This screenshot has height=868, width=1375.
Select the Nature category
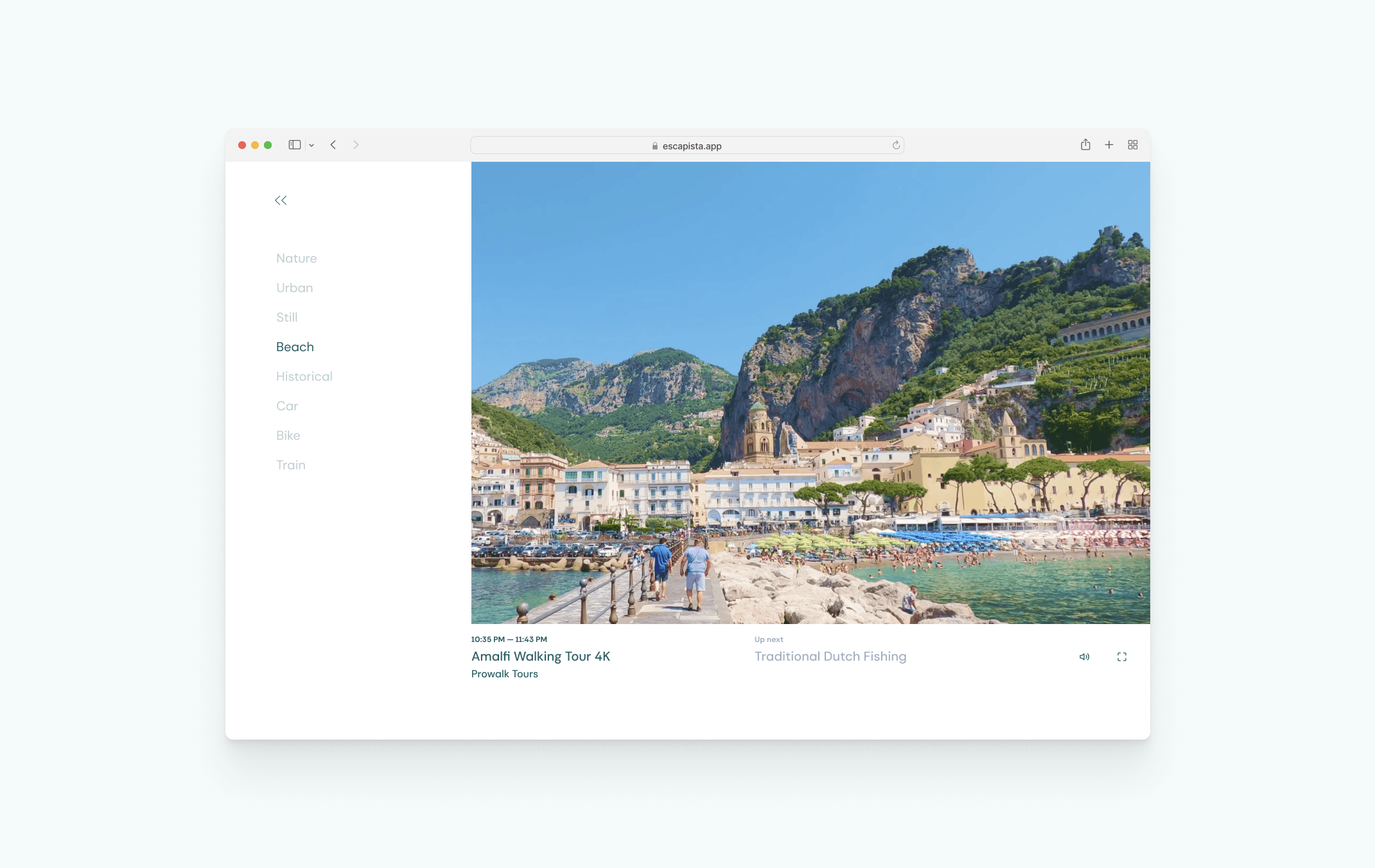(x=296, y=258)
